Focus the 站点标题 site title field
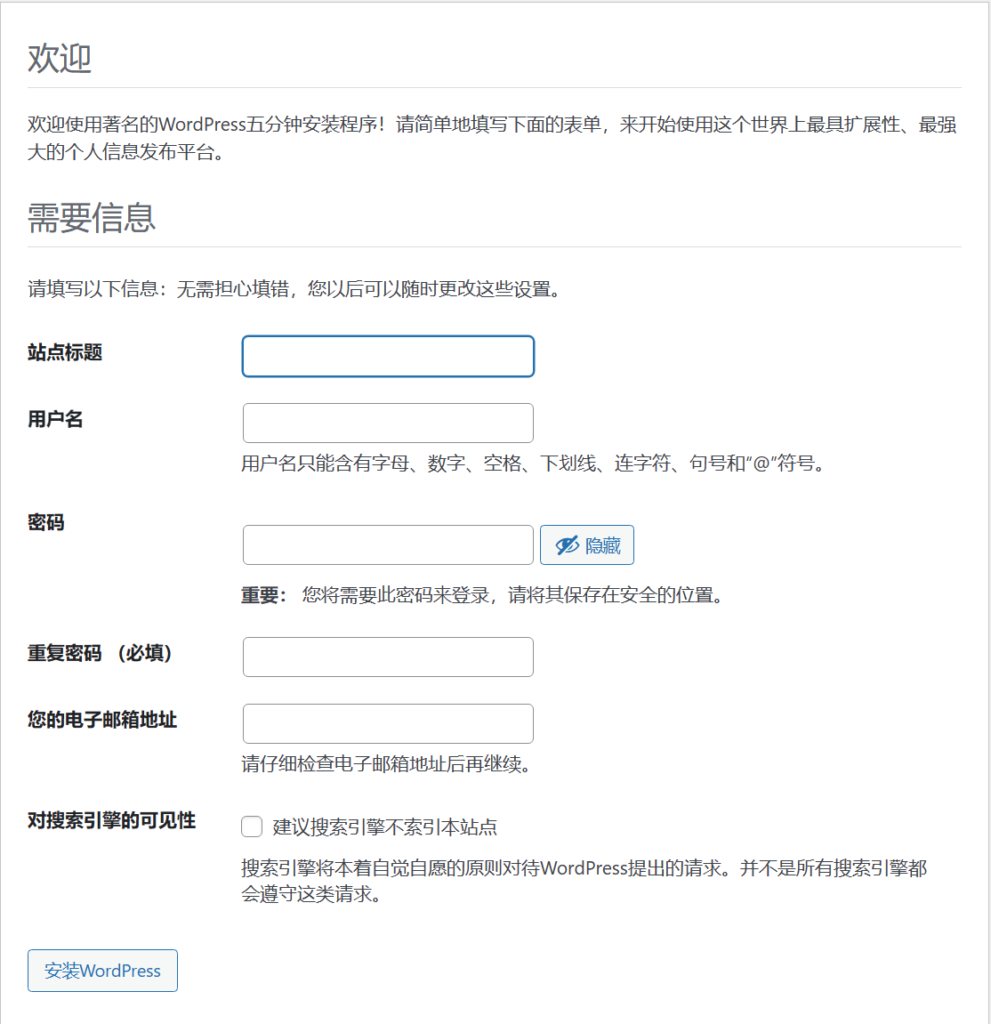The image size is (991, 1024). [x=388, y=356]
